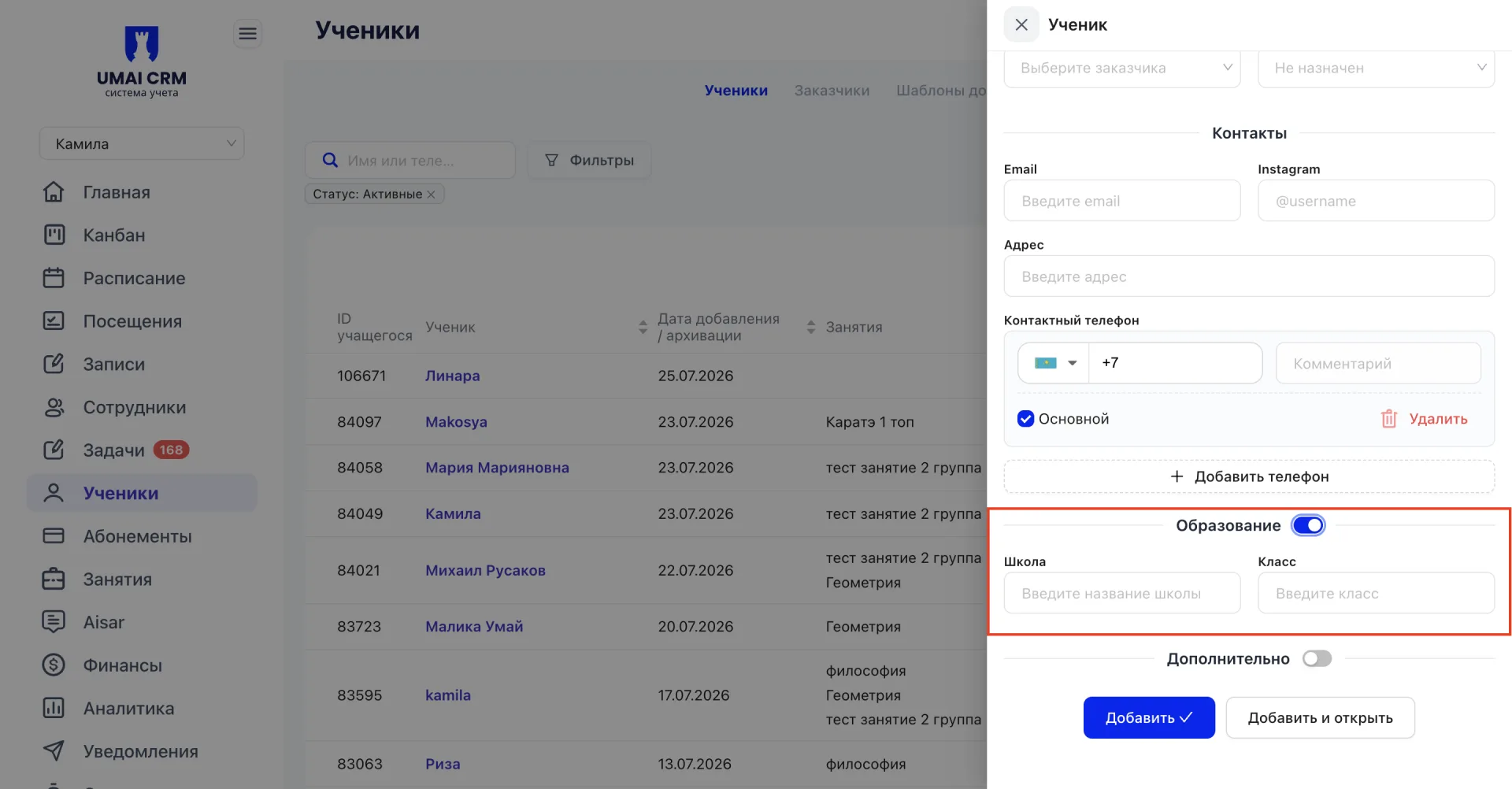Toggle the Образование switch off
1512x789 pixels.
pos(1309,525)
